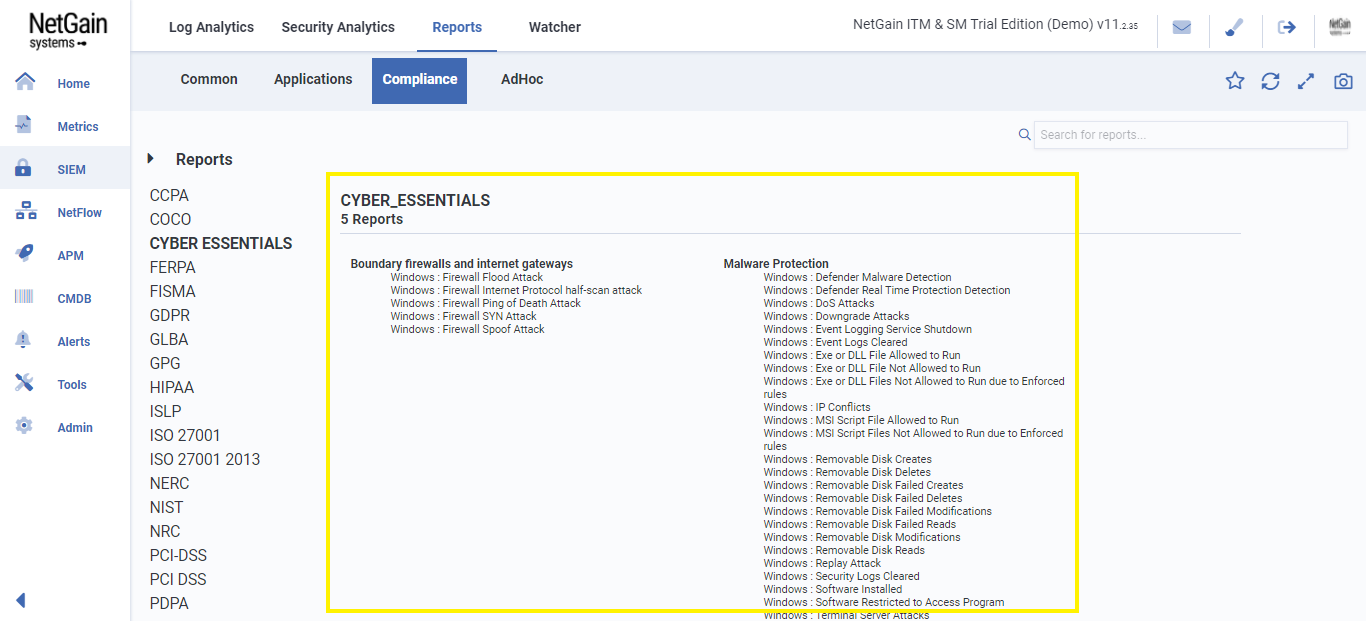Select the Compliance tab

420,80
